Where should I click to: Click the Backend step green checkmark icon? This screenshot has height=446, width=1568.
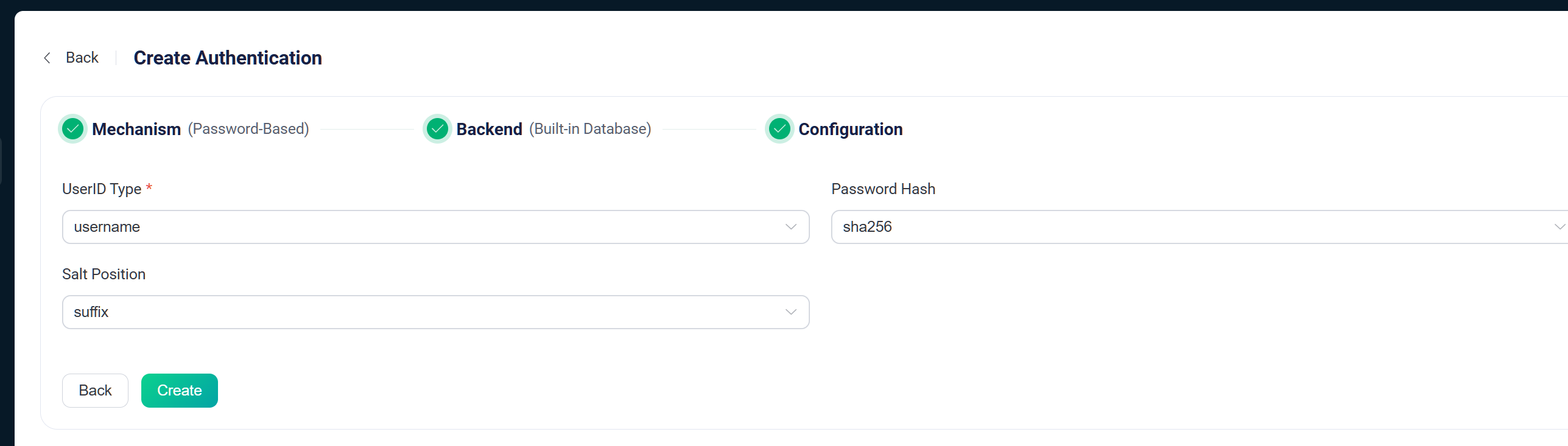pyautogui.click(x=437, y=129)
